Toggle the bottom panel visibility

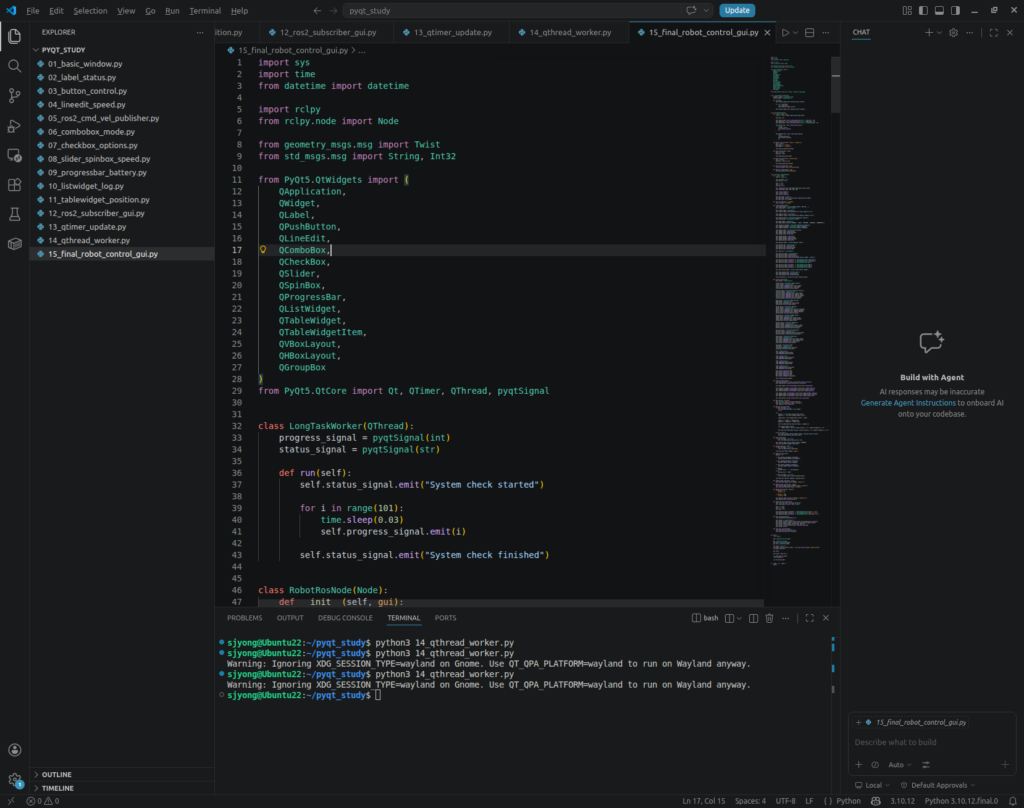tap(939, 10)
